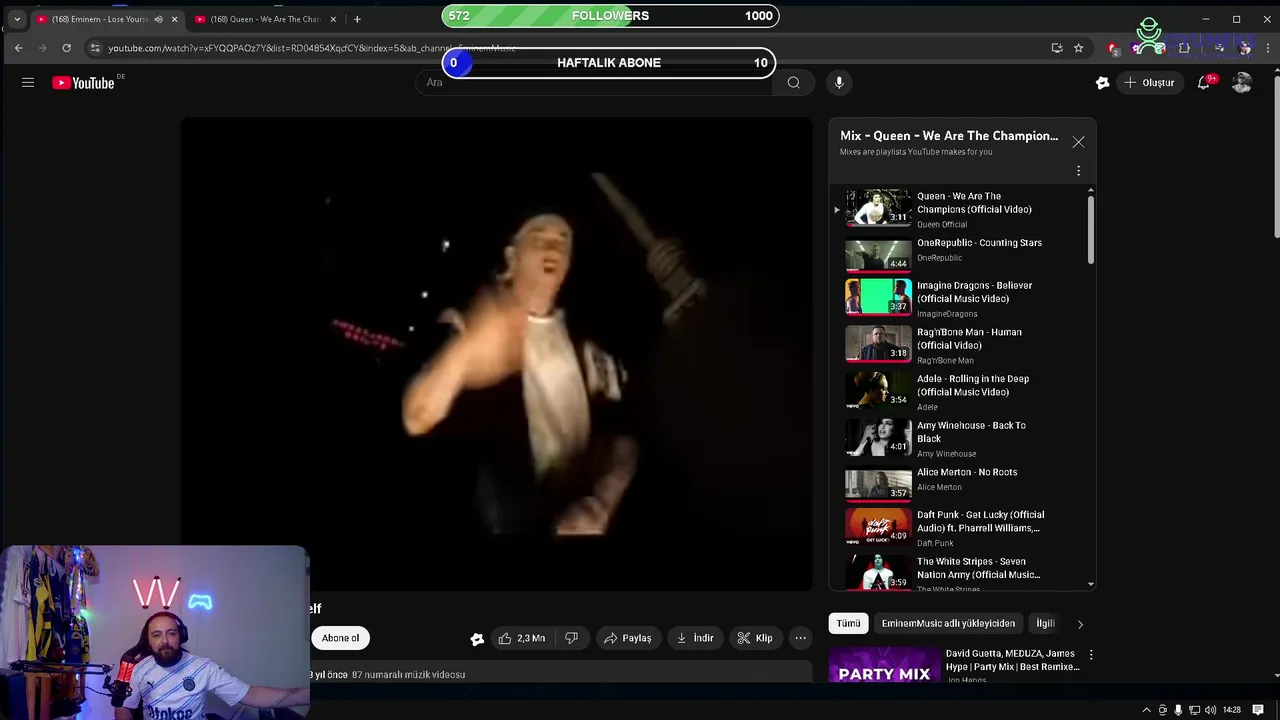Viewport: 1280px width, 720px height.
Task: Play Queen - We Are The Champions entry
Action: point(960,209)
